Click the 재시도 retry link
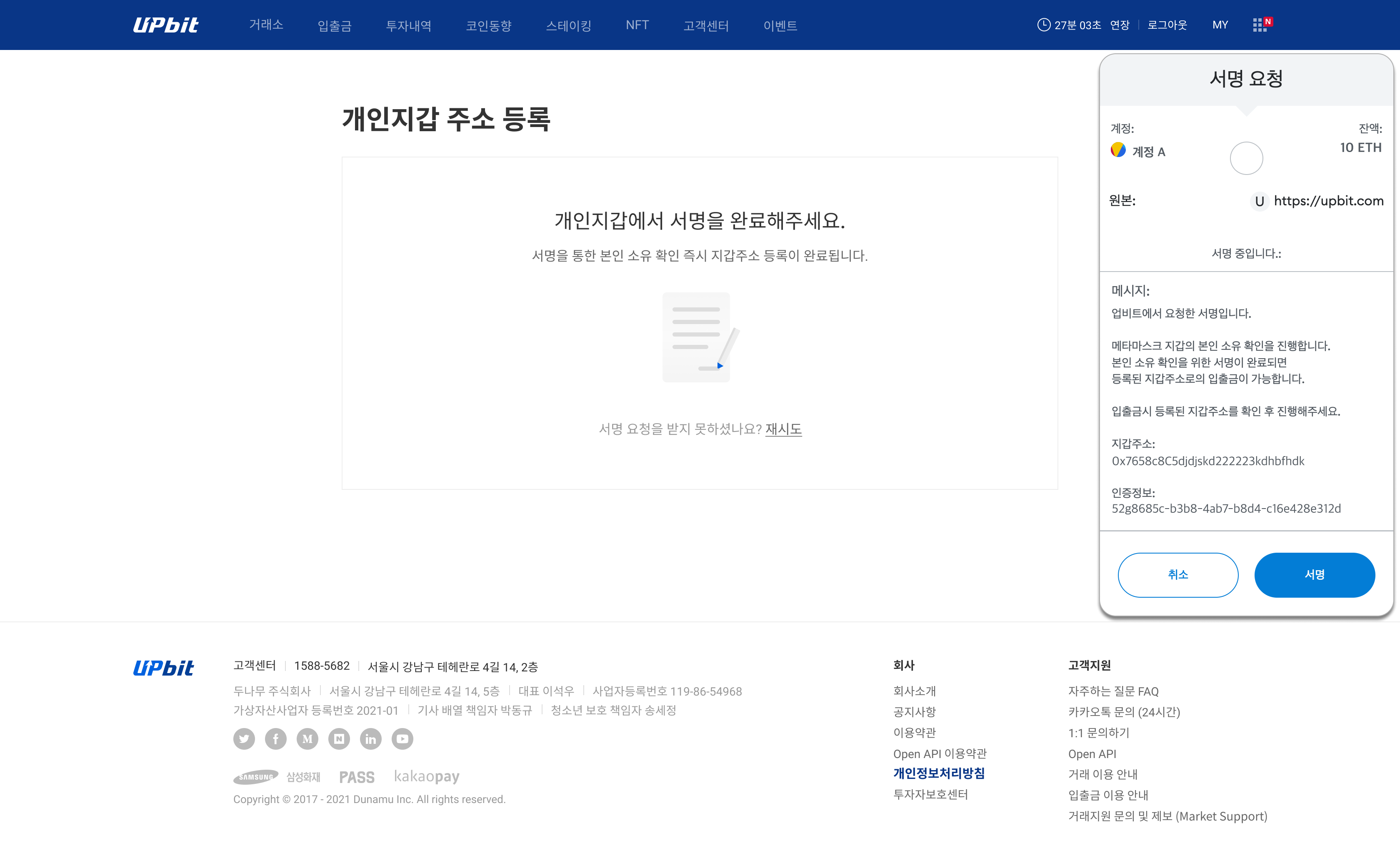This screenshot has width=1400, height=858. click(783, 429)
